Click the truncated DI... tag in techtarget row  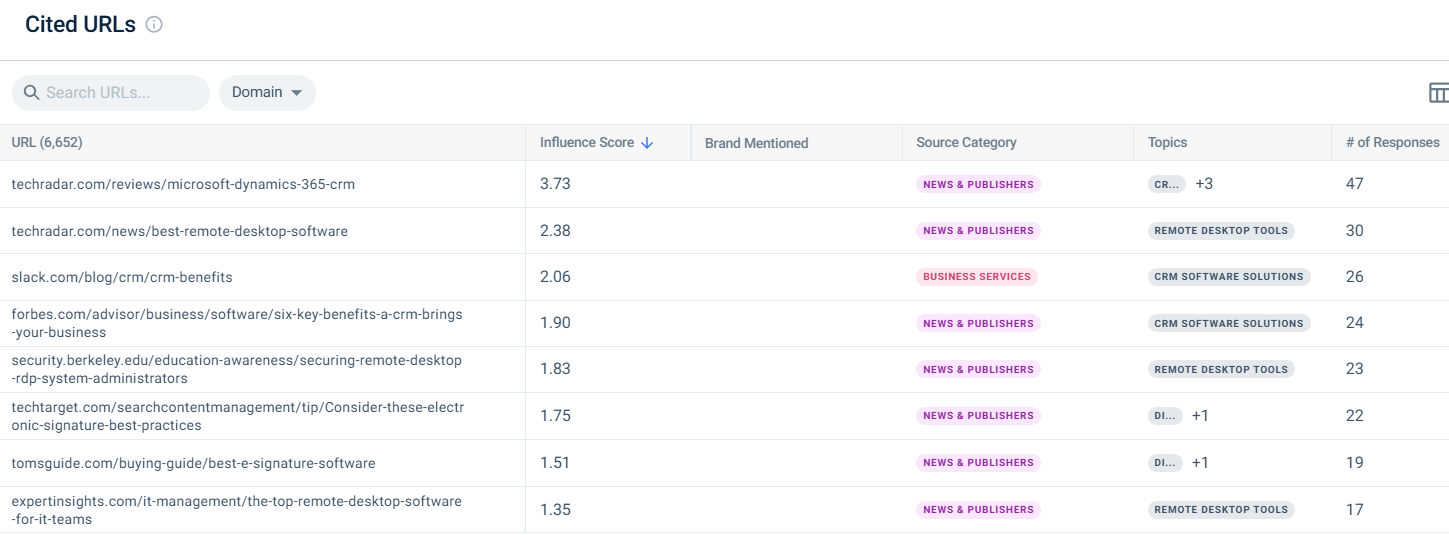pos(1165,416)
